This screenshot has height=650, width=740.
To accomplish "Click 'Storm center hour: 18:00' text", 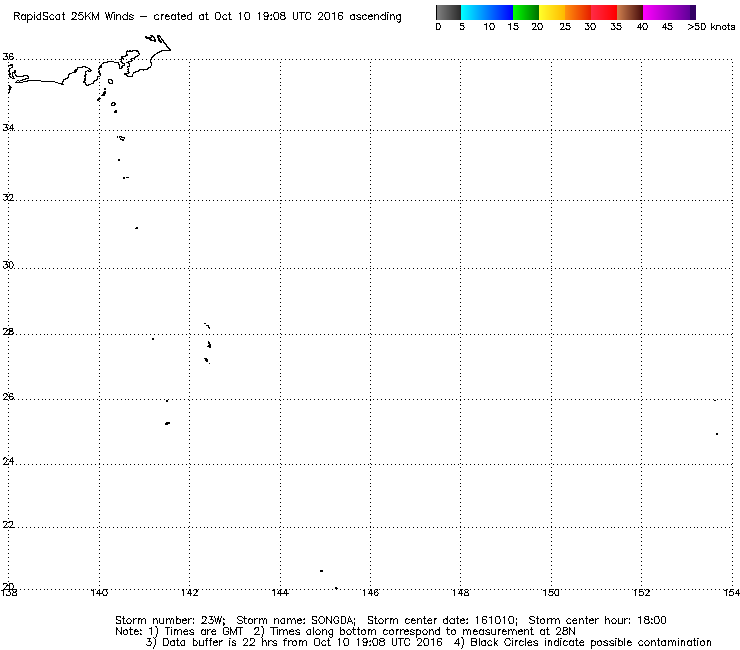I will tap(597, 620).
